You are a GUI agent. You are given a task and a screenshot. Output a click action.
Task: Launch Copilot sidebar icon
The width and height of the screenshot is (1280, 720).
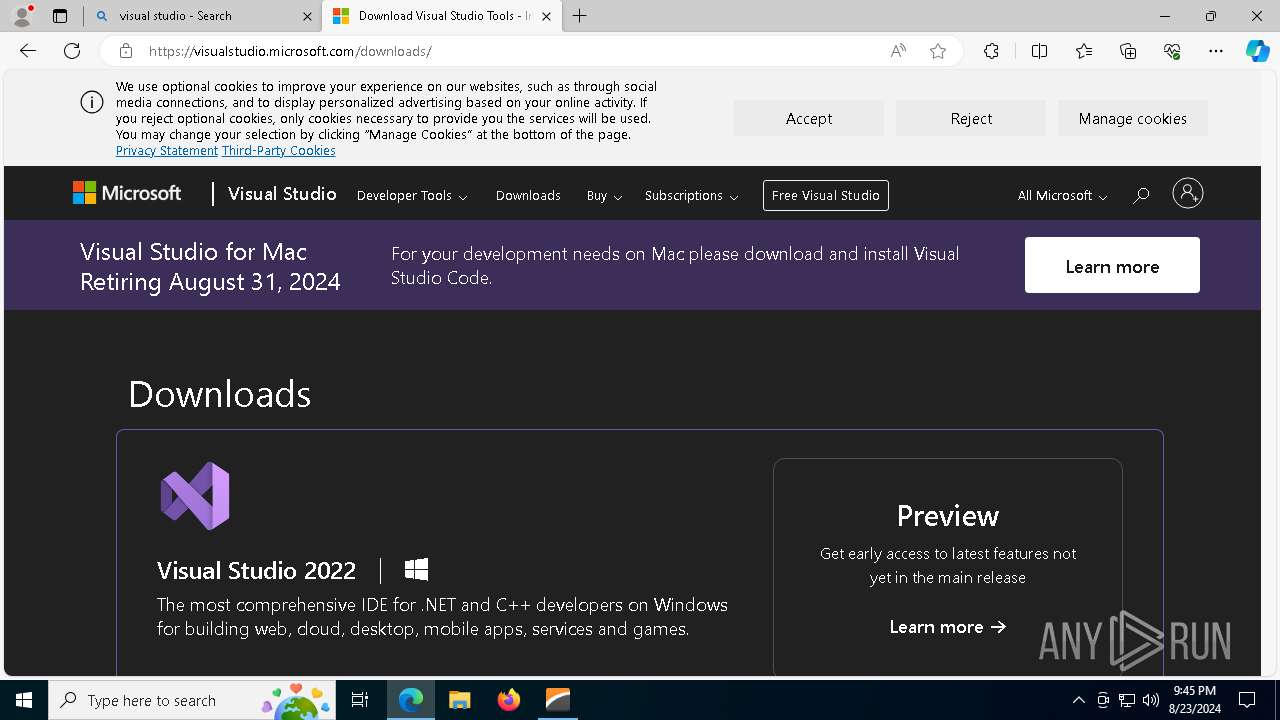pos(1258,51)
